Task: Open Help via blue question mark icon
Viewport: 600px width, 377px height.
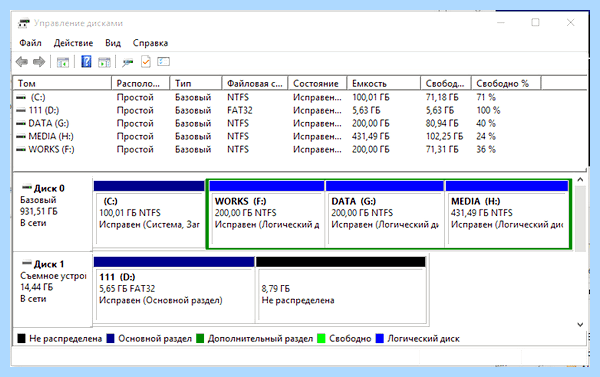Action: (86, 61)
